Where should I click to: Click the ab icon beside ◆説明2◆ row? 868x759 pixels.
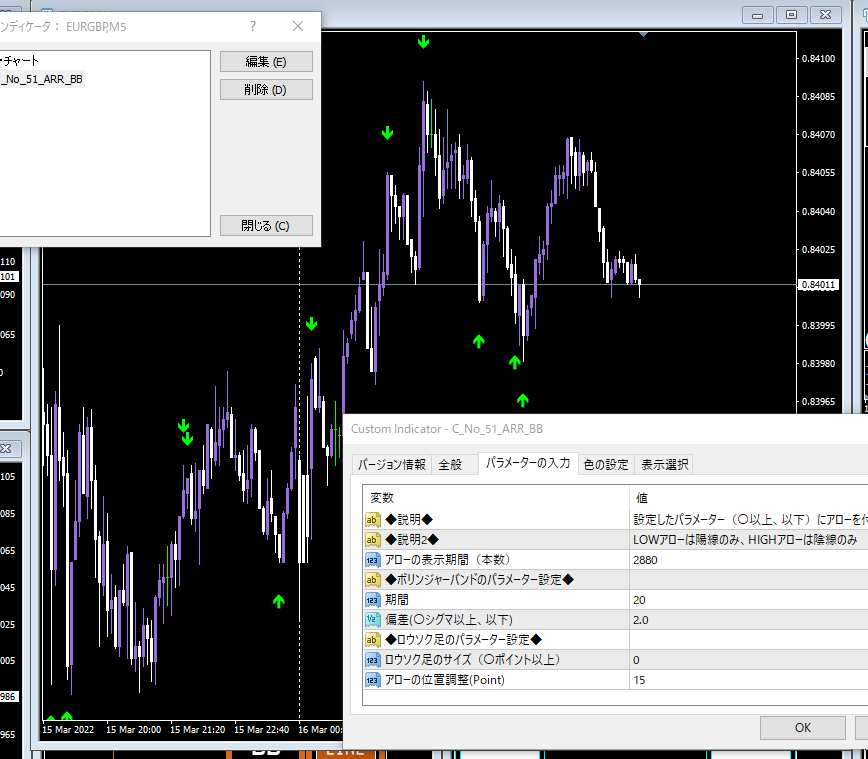(373, 540)
